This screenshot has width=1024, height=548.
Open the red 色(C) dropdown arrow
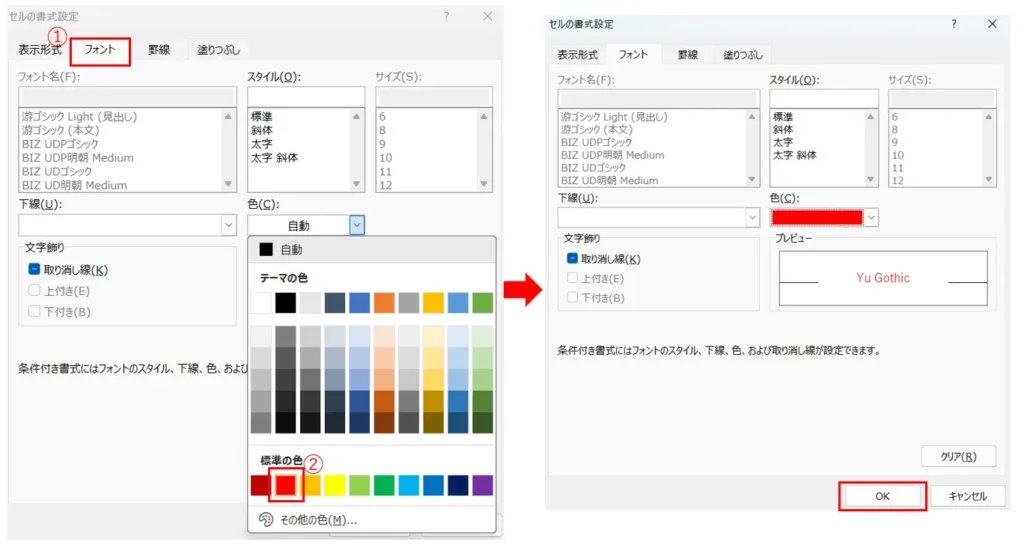(871, 217)
